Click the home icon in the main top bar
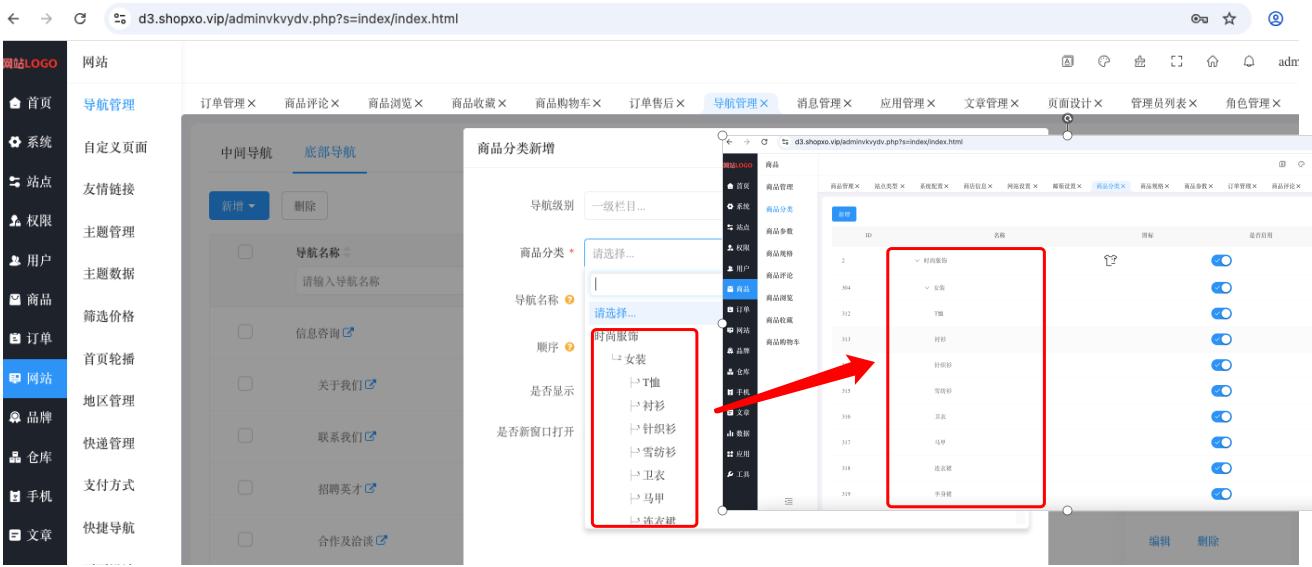This screenshot has width=1312, height=567. (1213, 61)
